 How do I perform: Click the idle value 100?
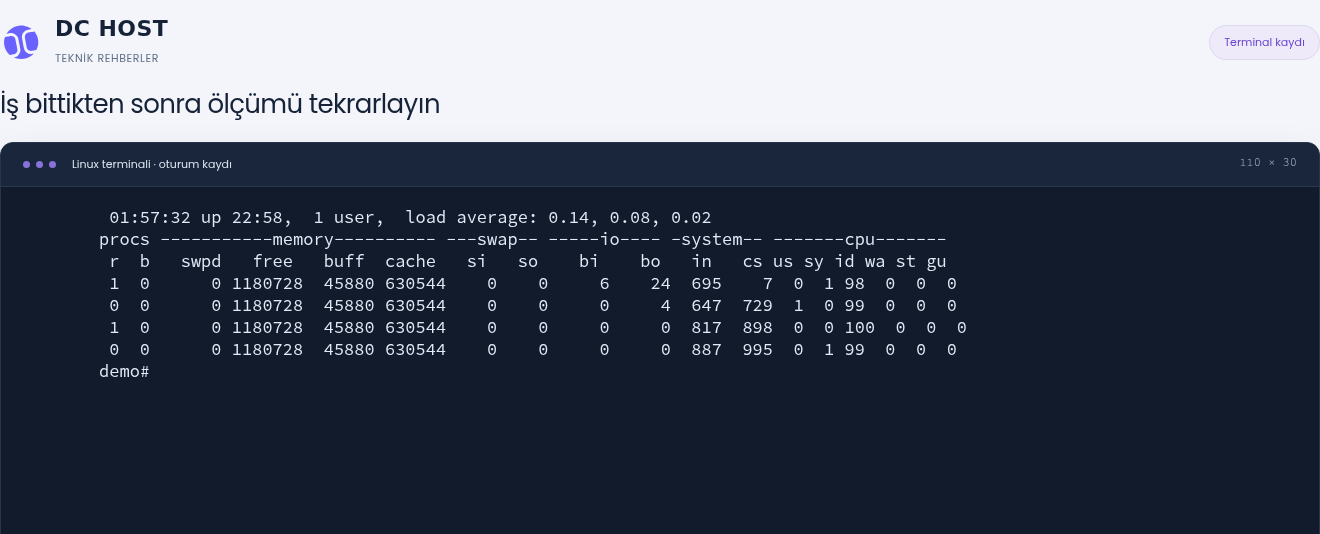point(859,328)
